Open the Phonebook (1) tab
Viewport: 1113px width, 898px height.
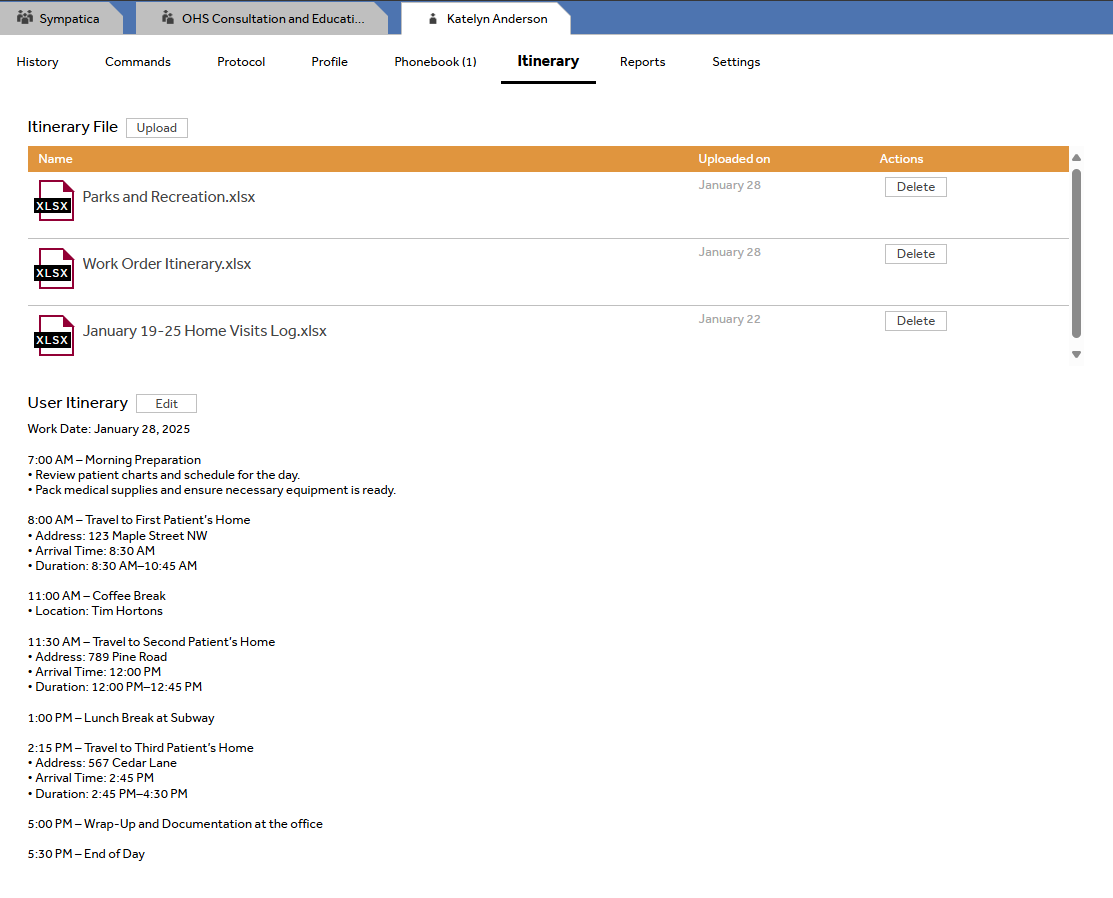(x=435, y=62)
